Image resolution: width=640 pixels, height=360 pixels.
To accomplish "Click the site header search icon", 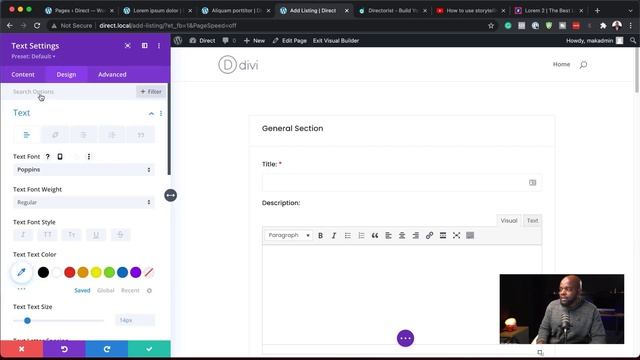I will click(x=584, y=64).
